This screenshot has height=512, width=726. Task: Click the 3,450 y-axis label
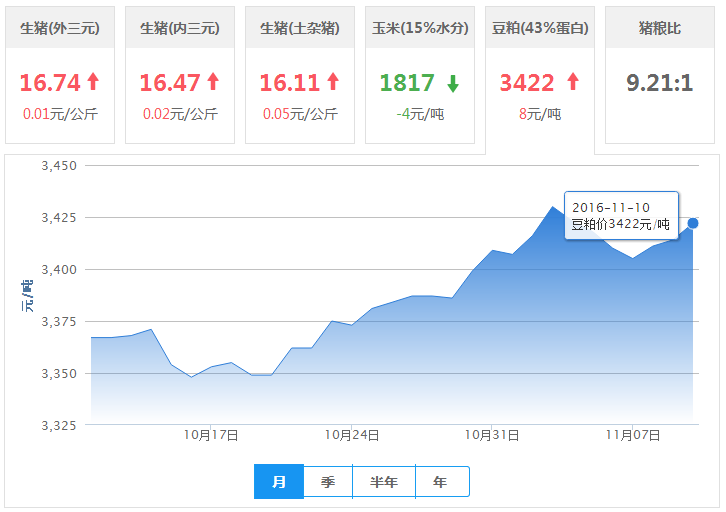59,166
